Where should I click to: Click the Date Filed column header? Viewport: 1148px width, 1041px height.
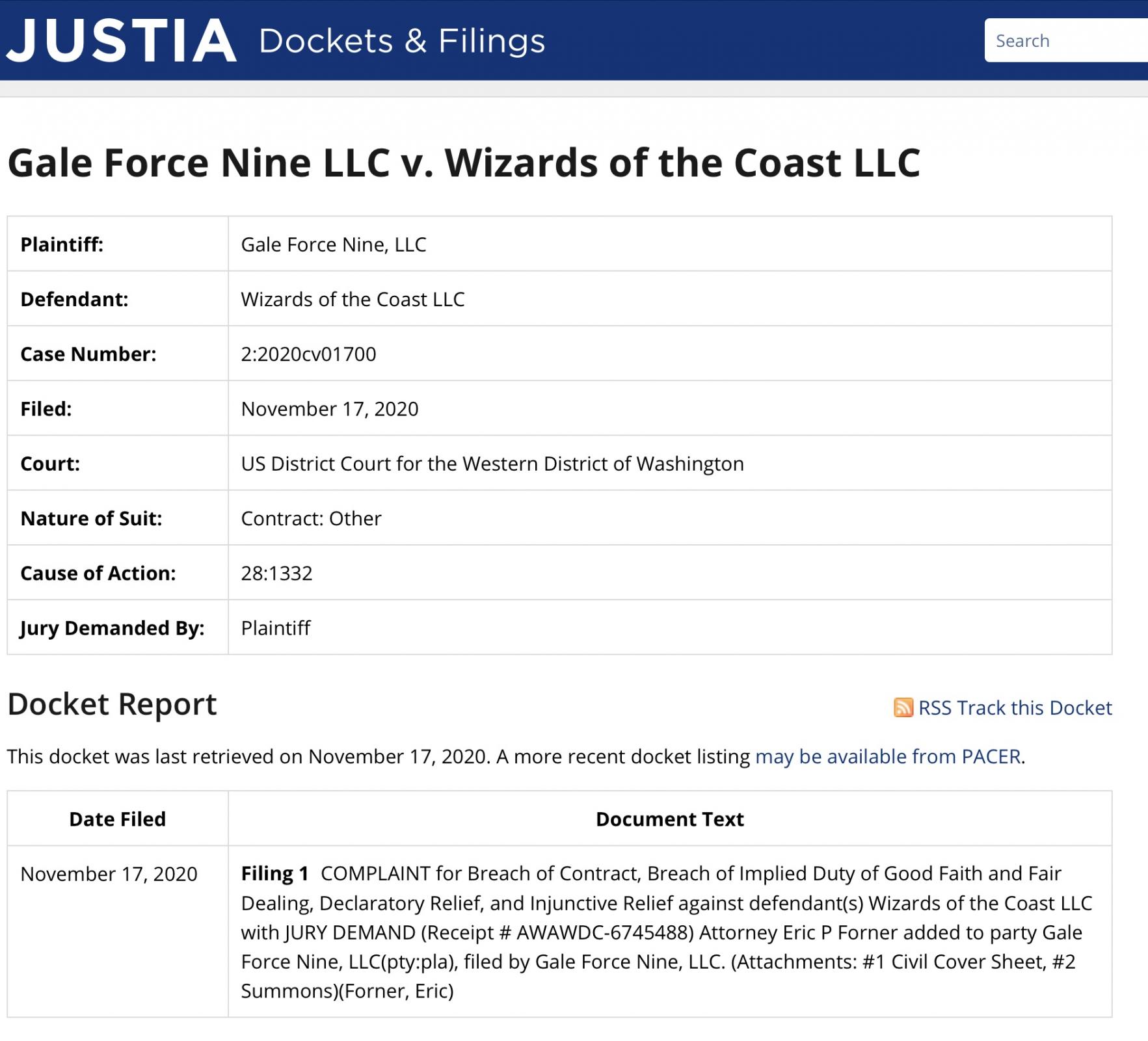pos(117,819)
